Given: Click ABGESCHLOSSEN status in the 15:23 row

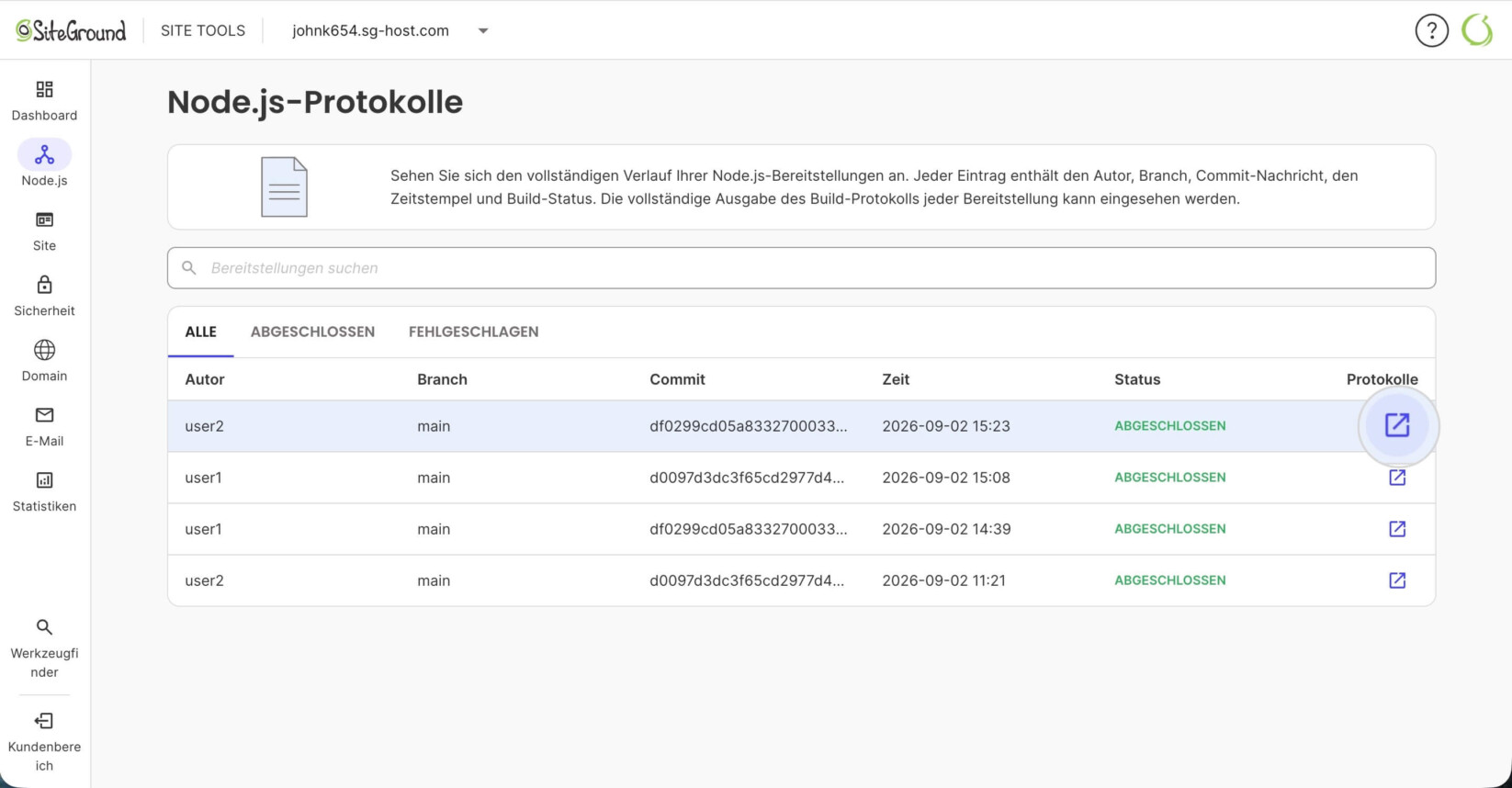Looking at the screenshot, I should (x=1169, y=426).
